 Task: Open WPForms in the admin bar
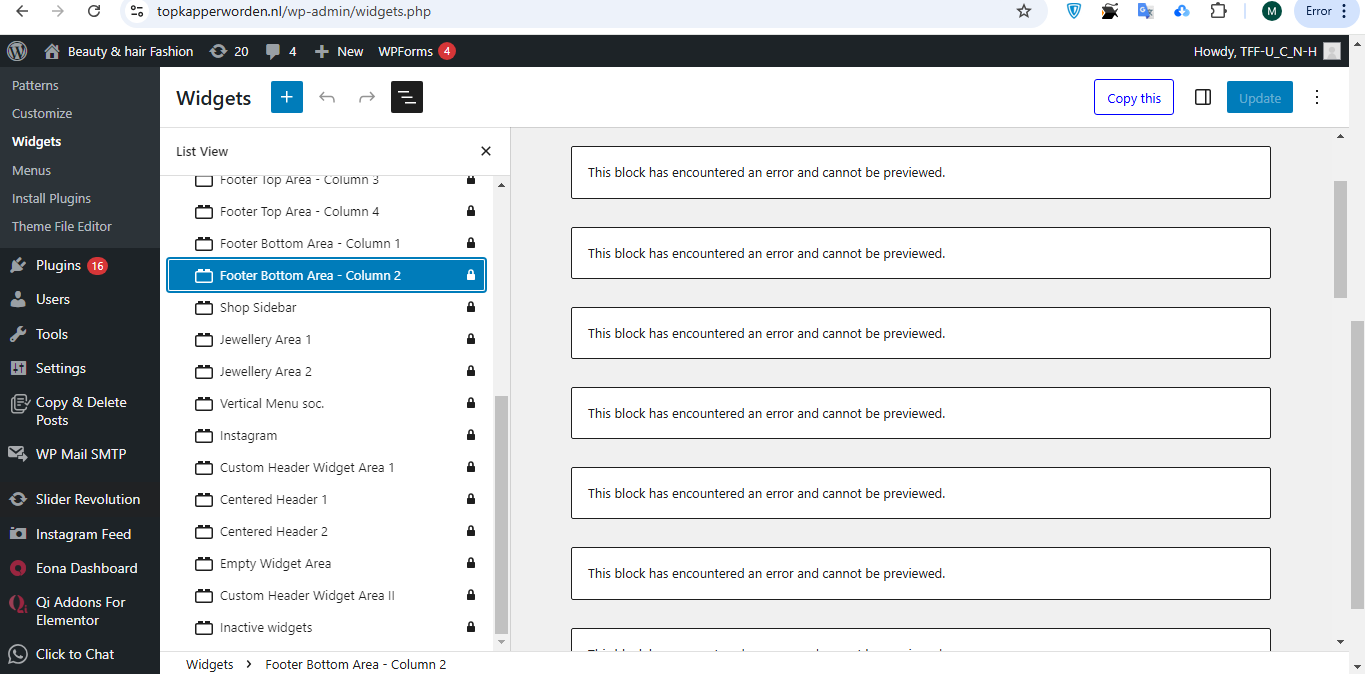(416, 51)
